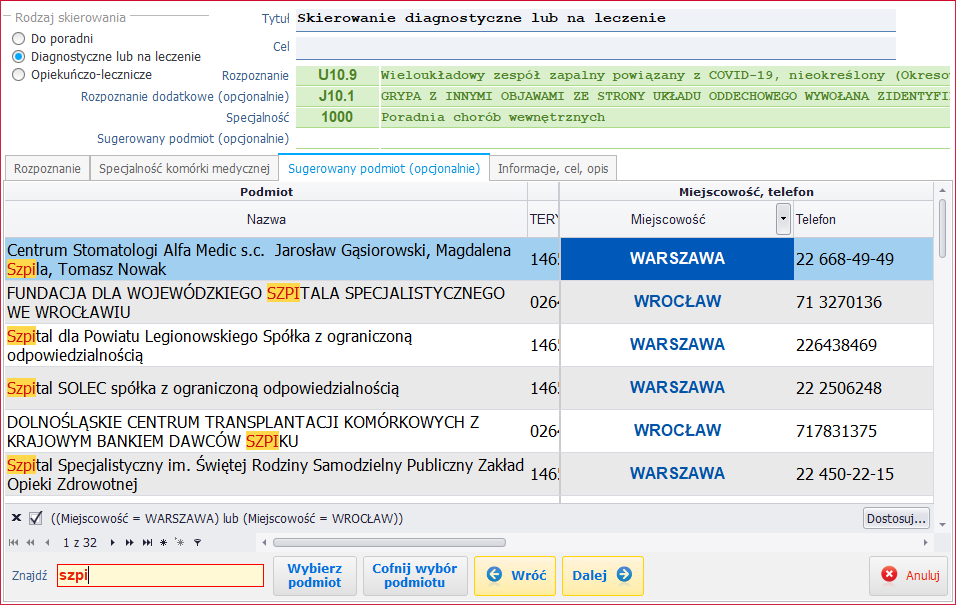This screenshot has width=956, height=605.
Task: Click the filter funnel icon in navigator
Action: click(x=197, y=543)
